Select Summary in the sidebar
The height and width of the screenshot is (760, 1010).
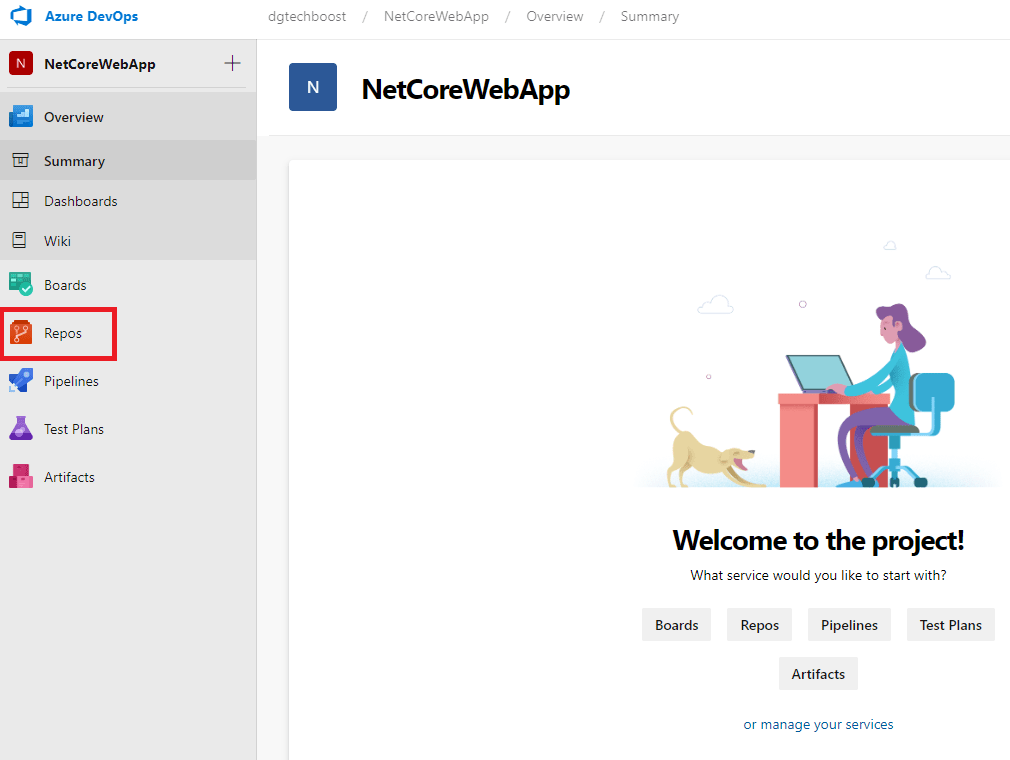click(74, 161)
